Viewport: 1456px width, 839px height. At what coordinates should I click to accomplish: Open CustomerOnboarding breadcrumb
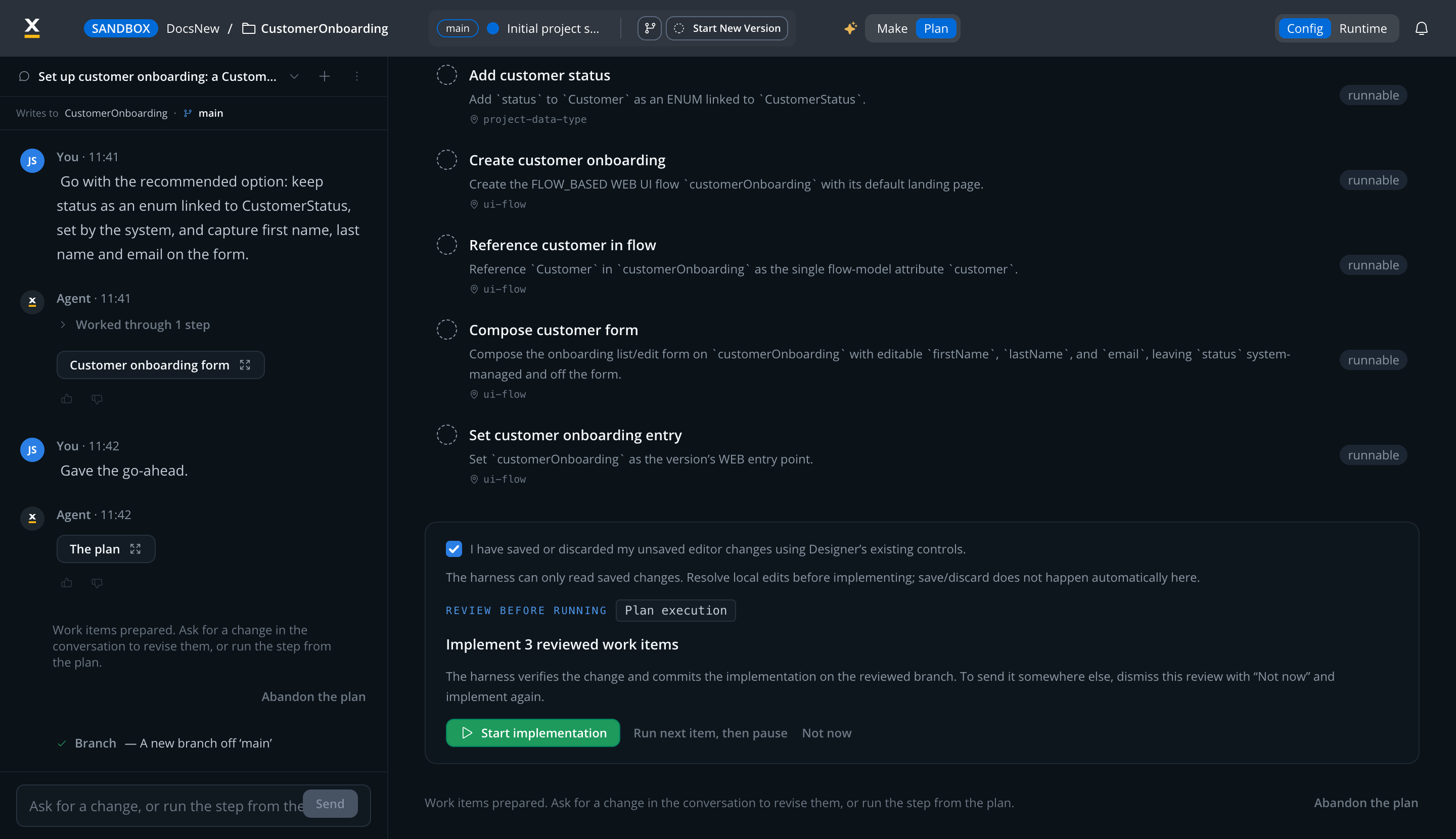tap(324, 28)
